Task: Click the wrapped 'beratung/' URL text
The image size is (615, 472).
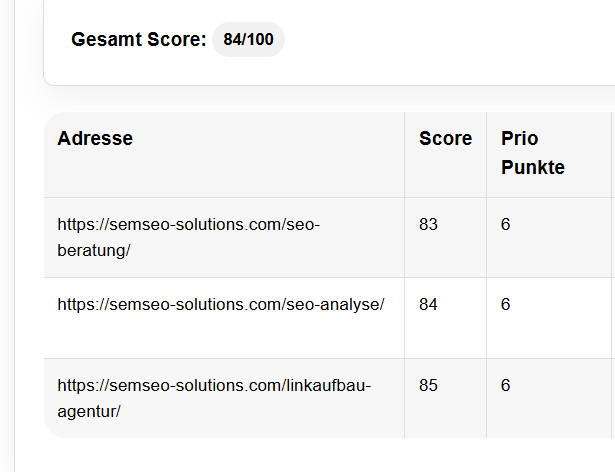Action: pyautogui.click(x=94, y=250)
